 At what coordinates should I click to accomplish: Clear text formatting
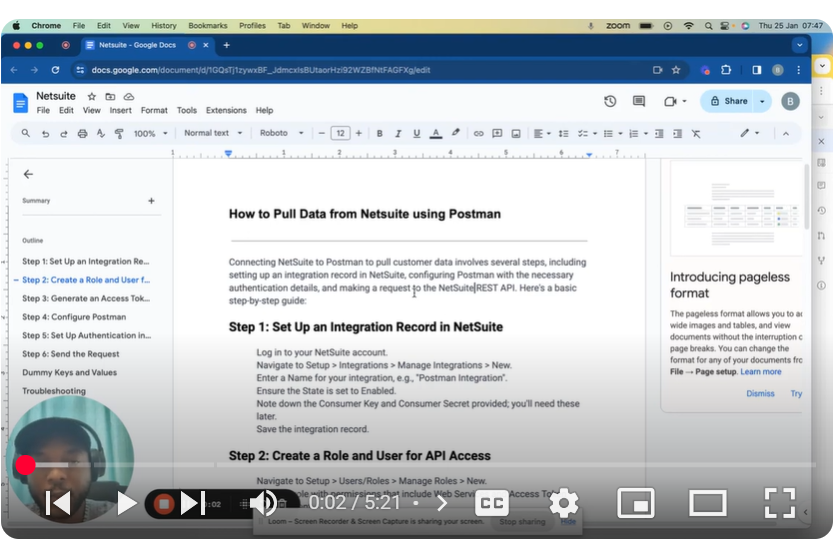696,134
